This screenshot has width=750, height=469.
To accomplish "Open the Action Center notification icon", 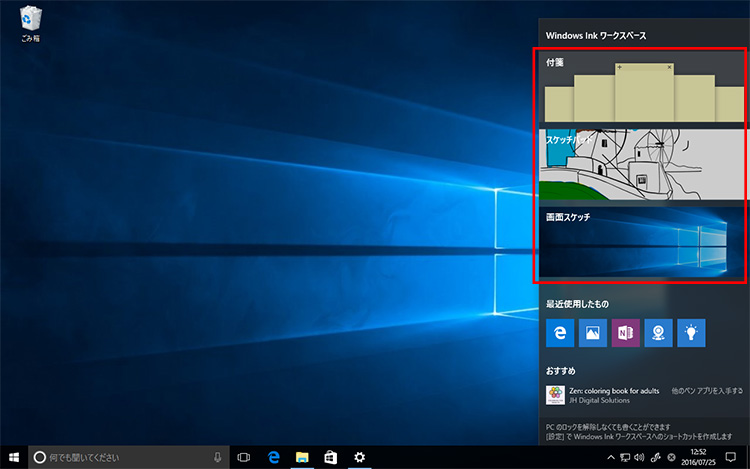I will click(x=730, y=457).
